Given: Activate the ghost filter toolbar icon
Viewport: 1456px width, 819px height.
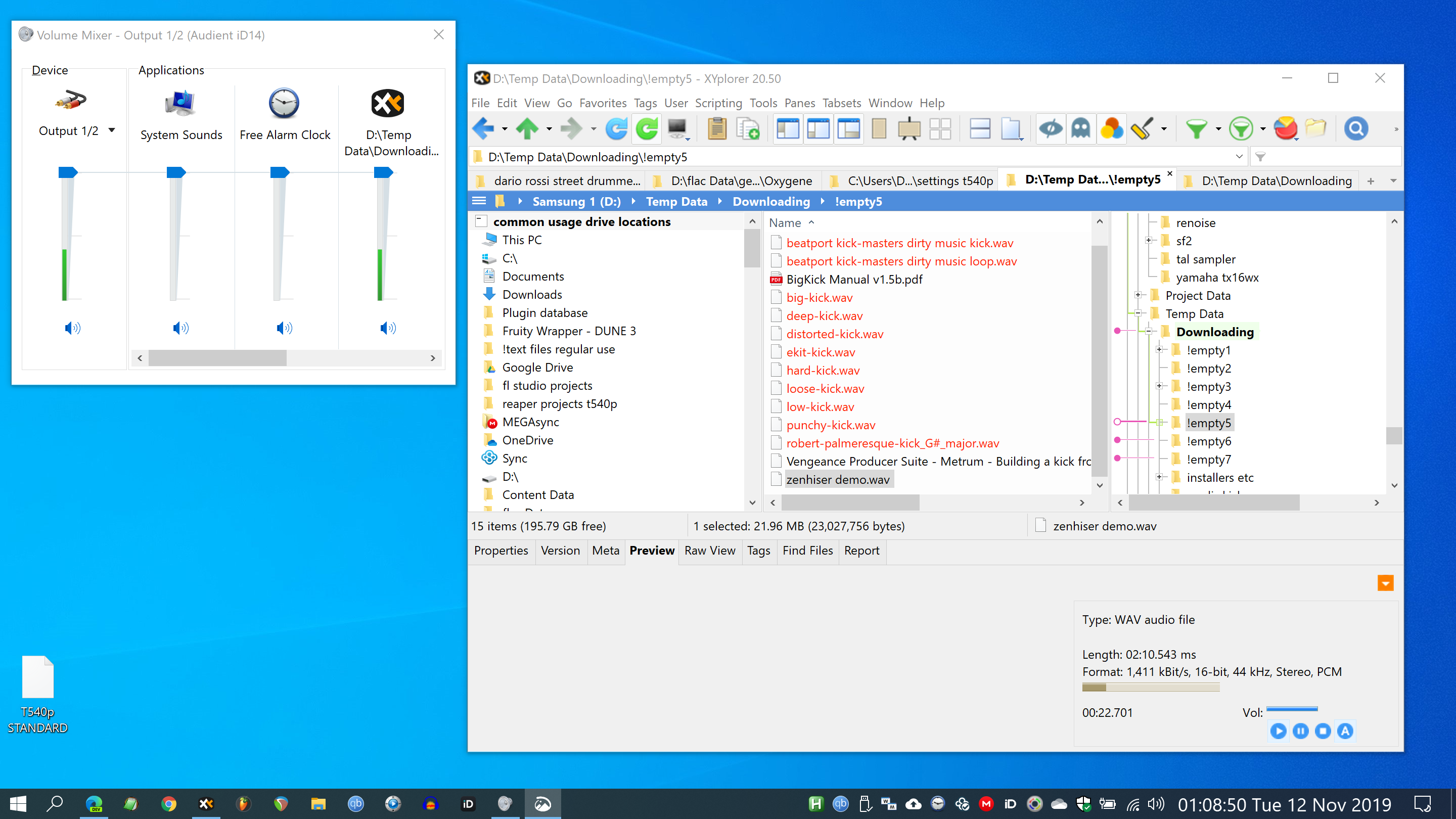Looking at the screenshot, I should 1081,128.
